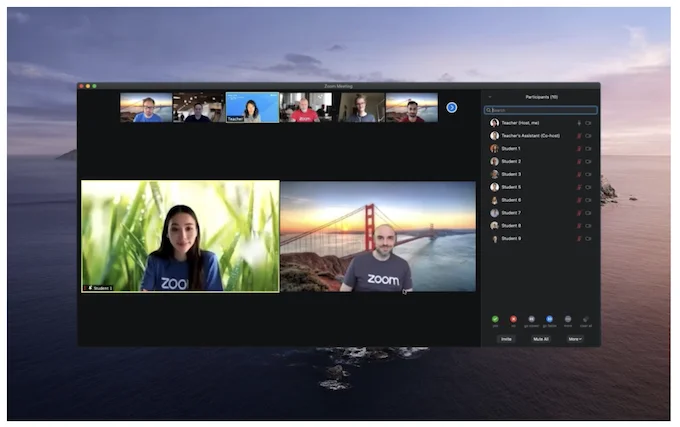Click the 'Participants (10)' panel title

541,97
